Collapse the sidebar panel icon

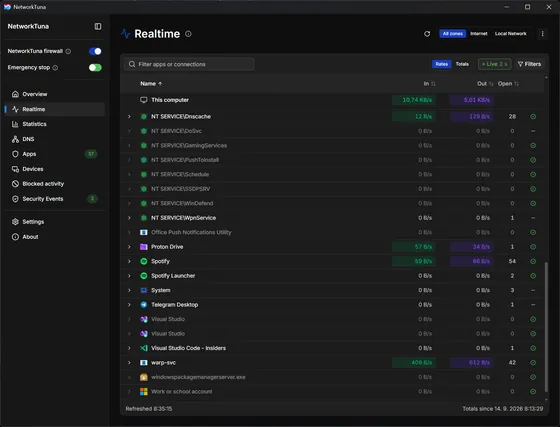tap(98, 26)
